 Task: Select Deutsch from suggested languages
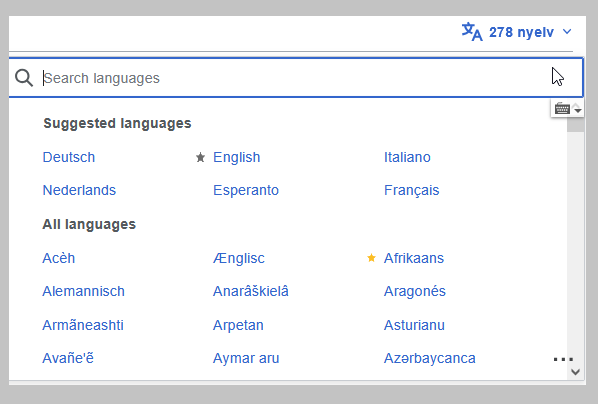point(69,157)
